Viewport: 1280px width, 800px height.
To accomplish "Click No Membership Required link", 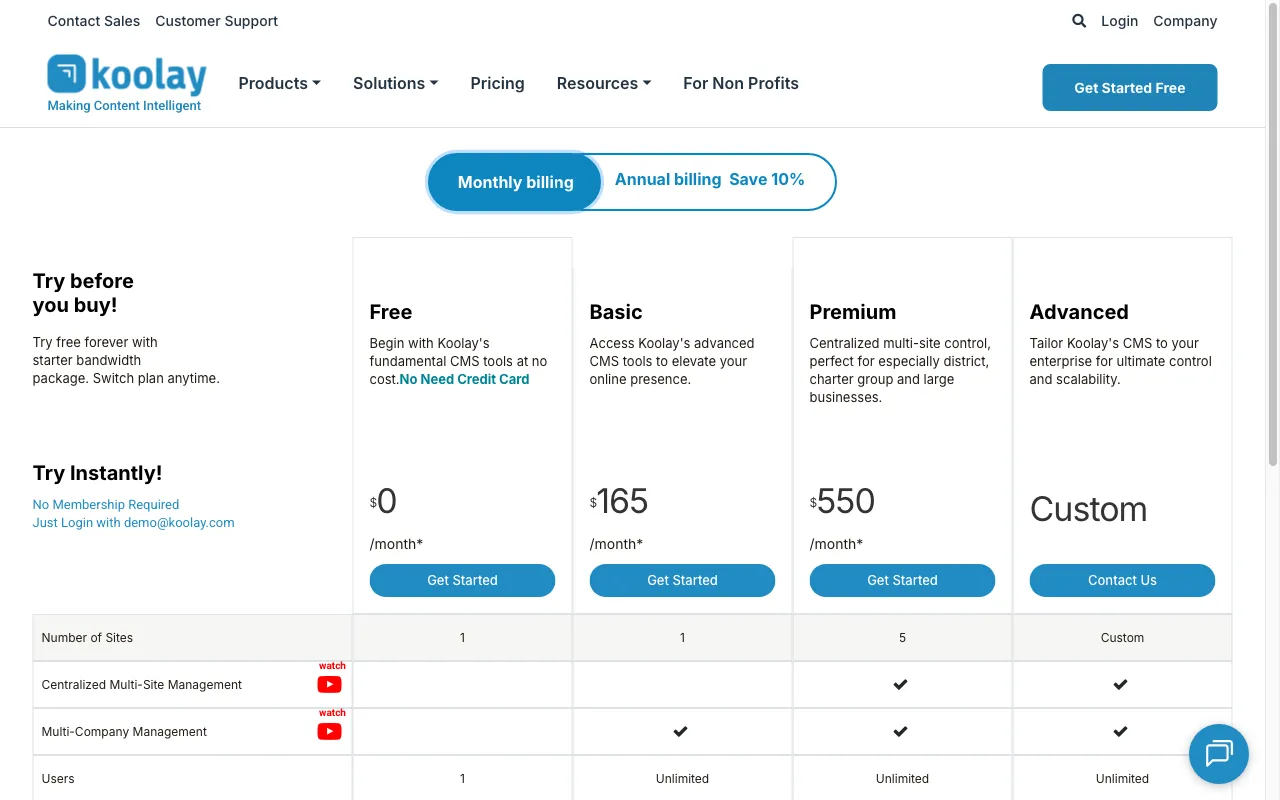I will pyautogui.click(x=106, y=505).
